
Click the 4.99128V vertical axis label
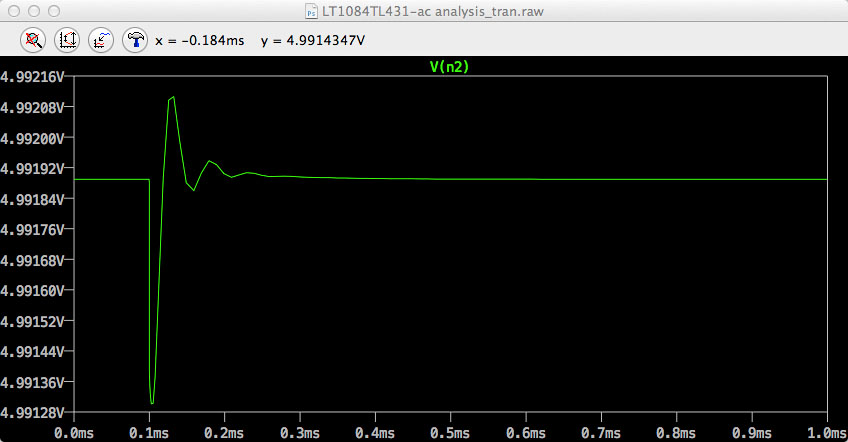[x=32, y=413]
